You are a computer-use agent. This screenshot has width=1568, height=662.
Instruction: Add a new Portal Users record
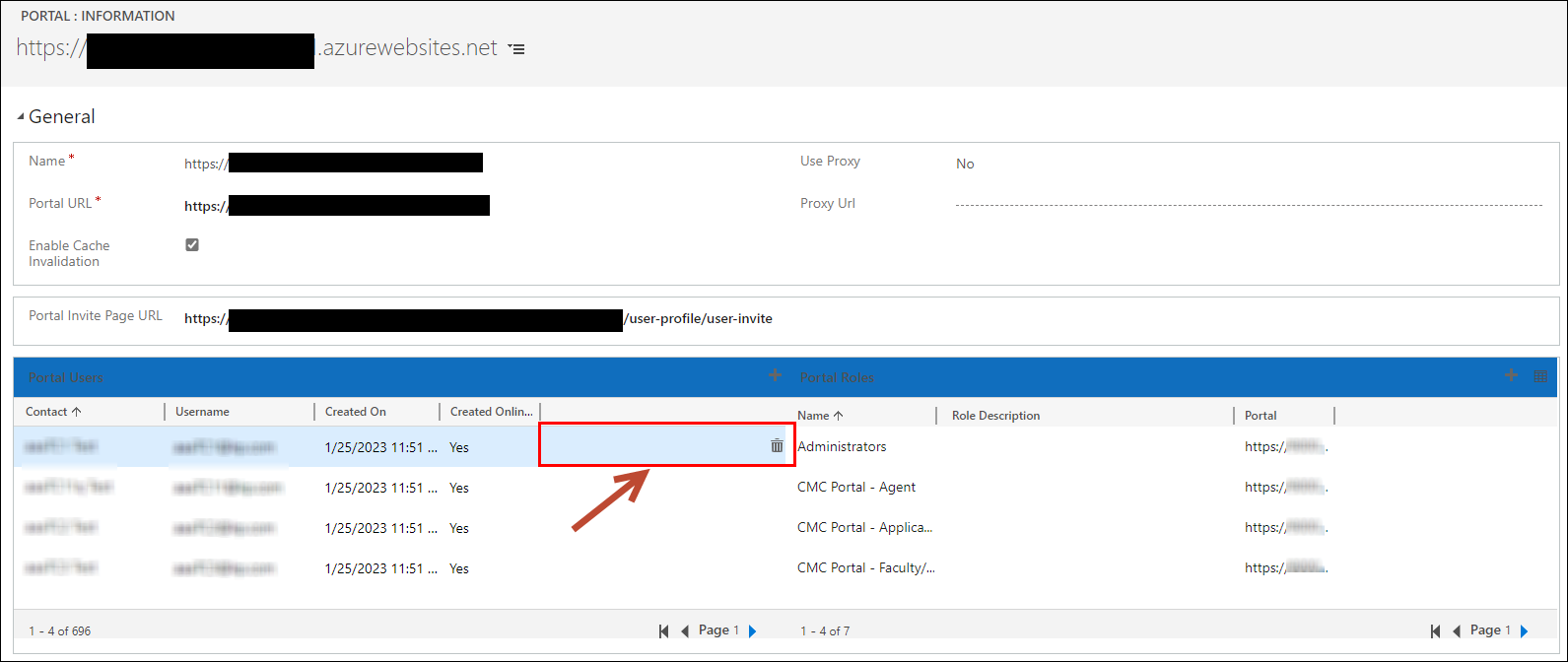click(x=775, y=375)
